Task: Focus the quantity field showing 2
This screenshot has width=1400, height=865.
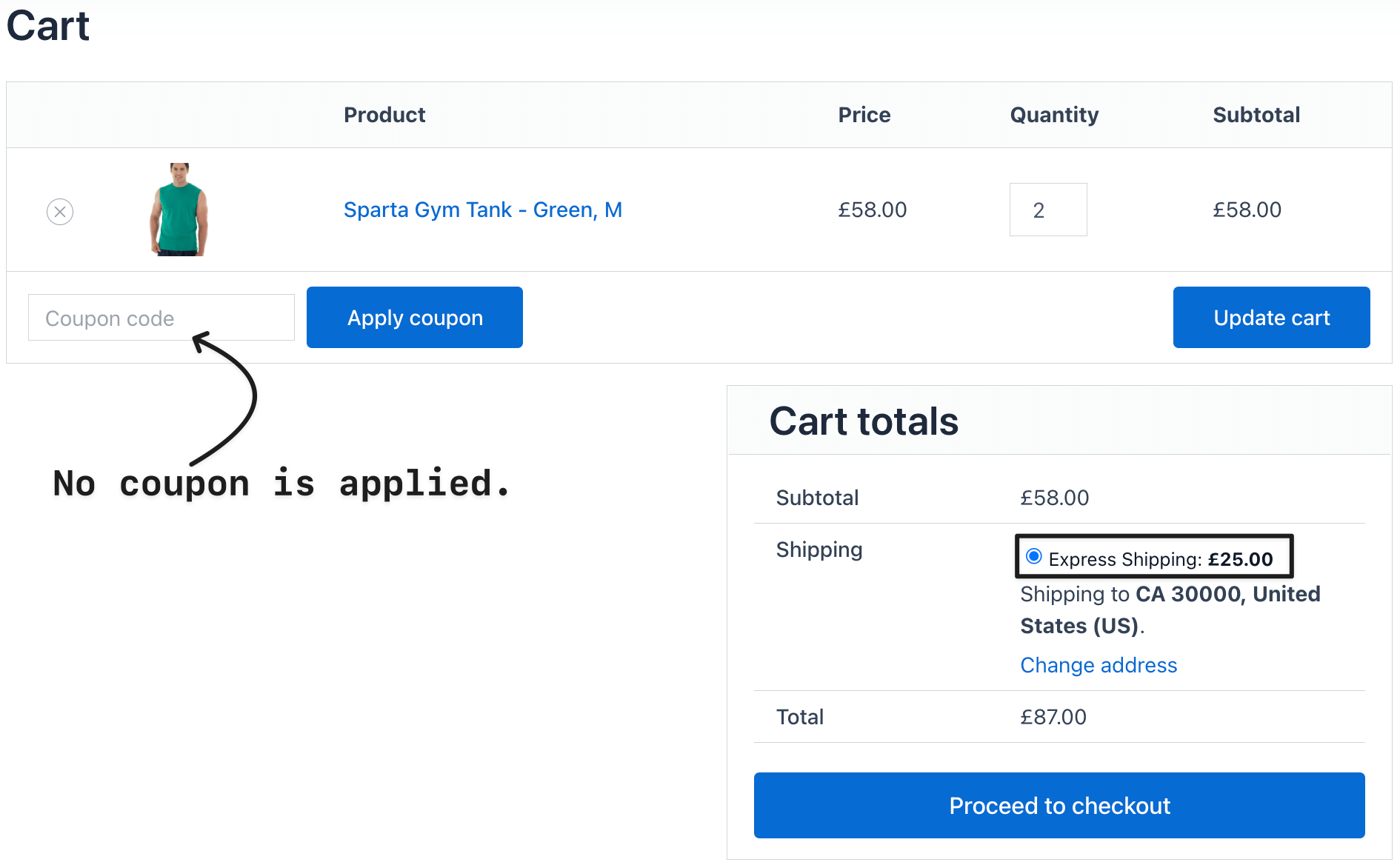Action: pyautogui.click(x=1048, y=210)
